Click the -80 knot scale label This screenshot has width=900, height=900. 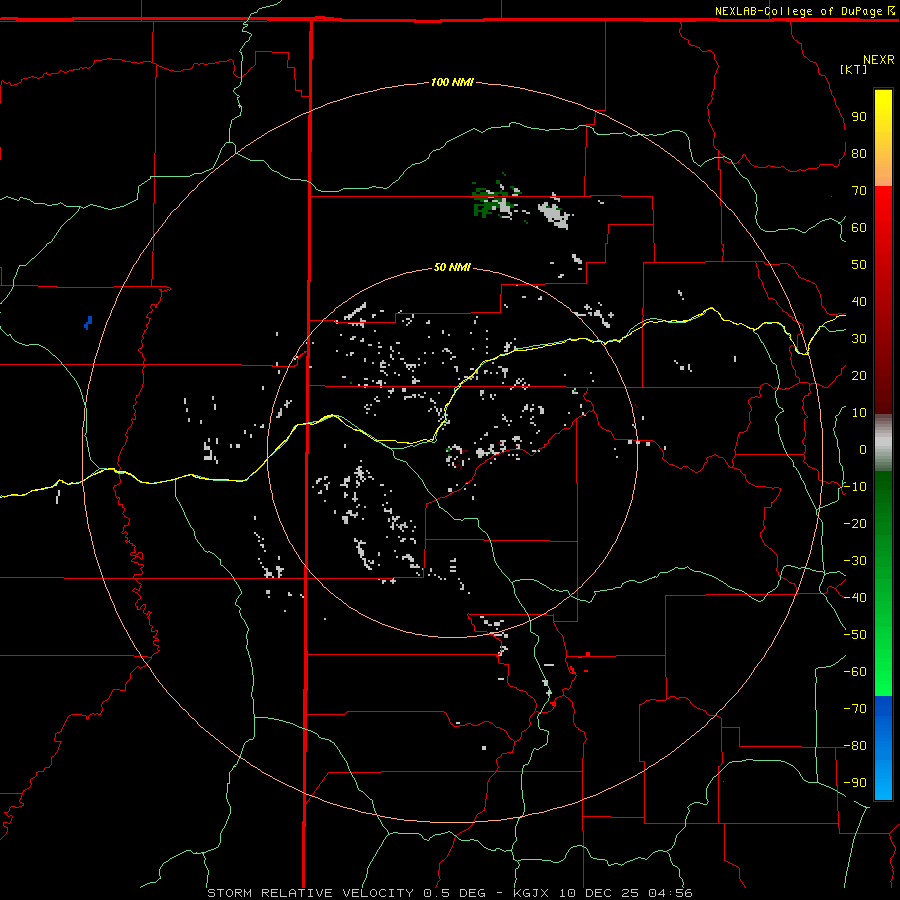855,746
